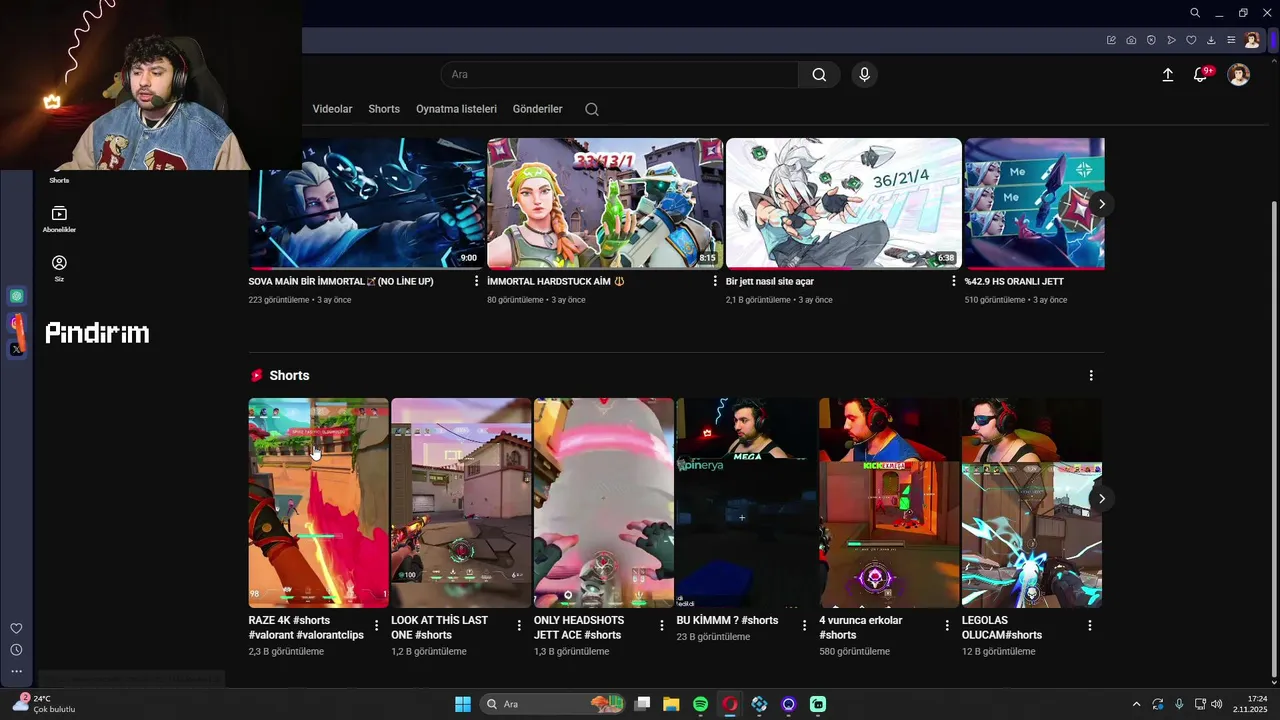Open Task View from the taskbar
Screen dimensions: 1280x720
[x=642, y=704]
